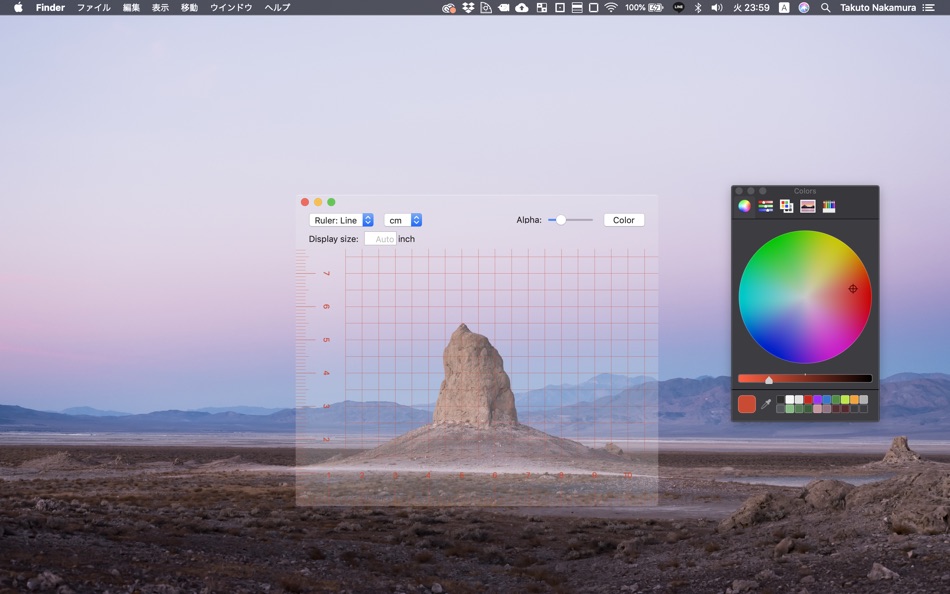
Task: Open the Wi-Fi status menu
Action: [611, 7]
